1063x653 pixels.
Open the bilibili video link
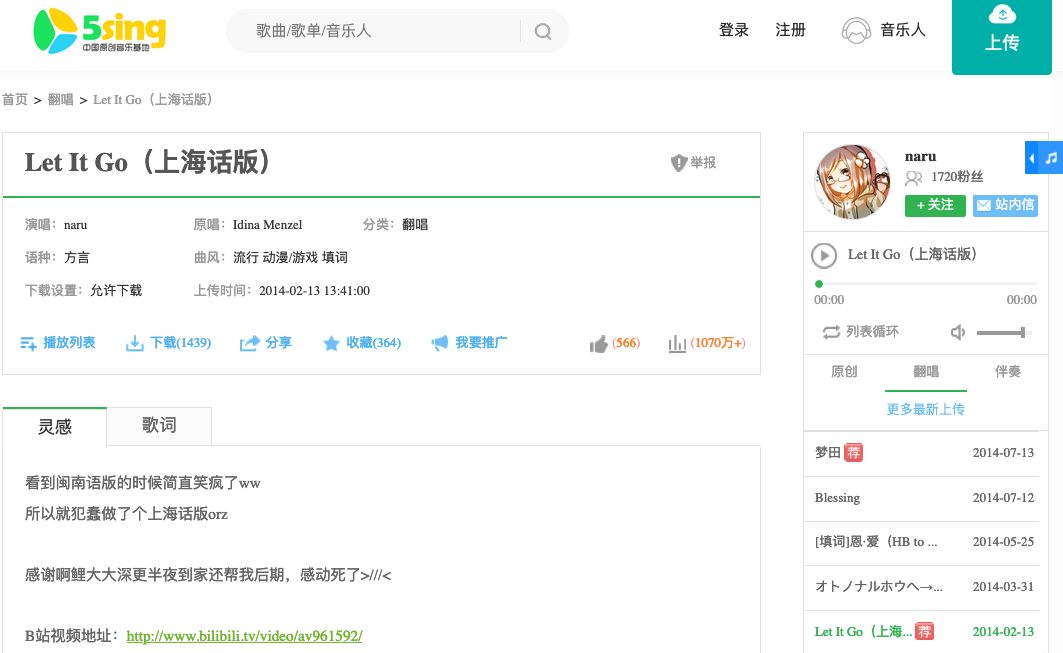tap(244, 636)
